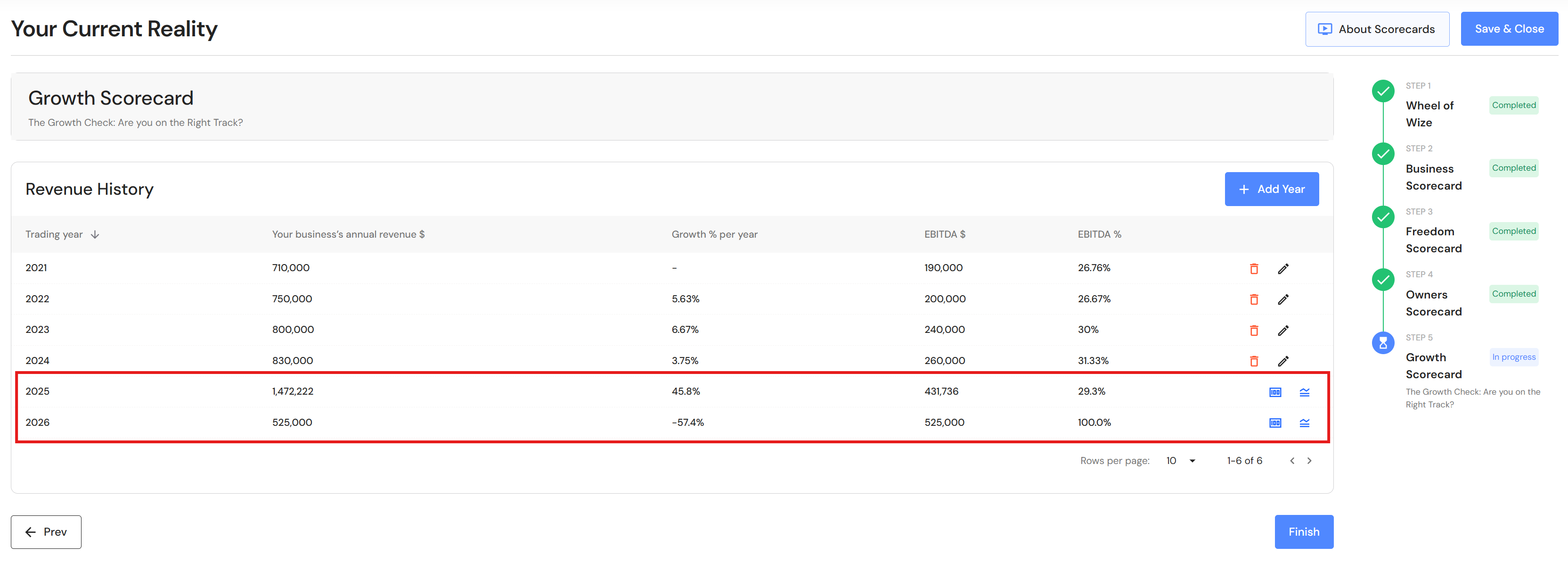
Task: Edit the 2021 revenue row
Action: (1282, 269)
